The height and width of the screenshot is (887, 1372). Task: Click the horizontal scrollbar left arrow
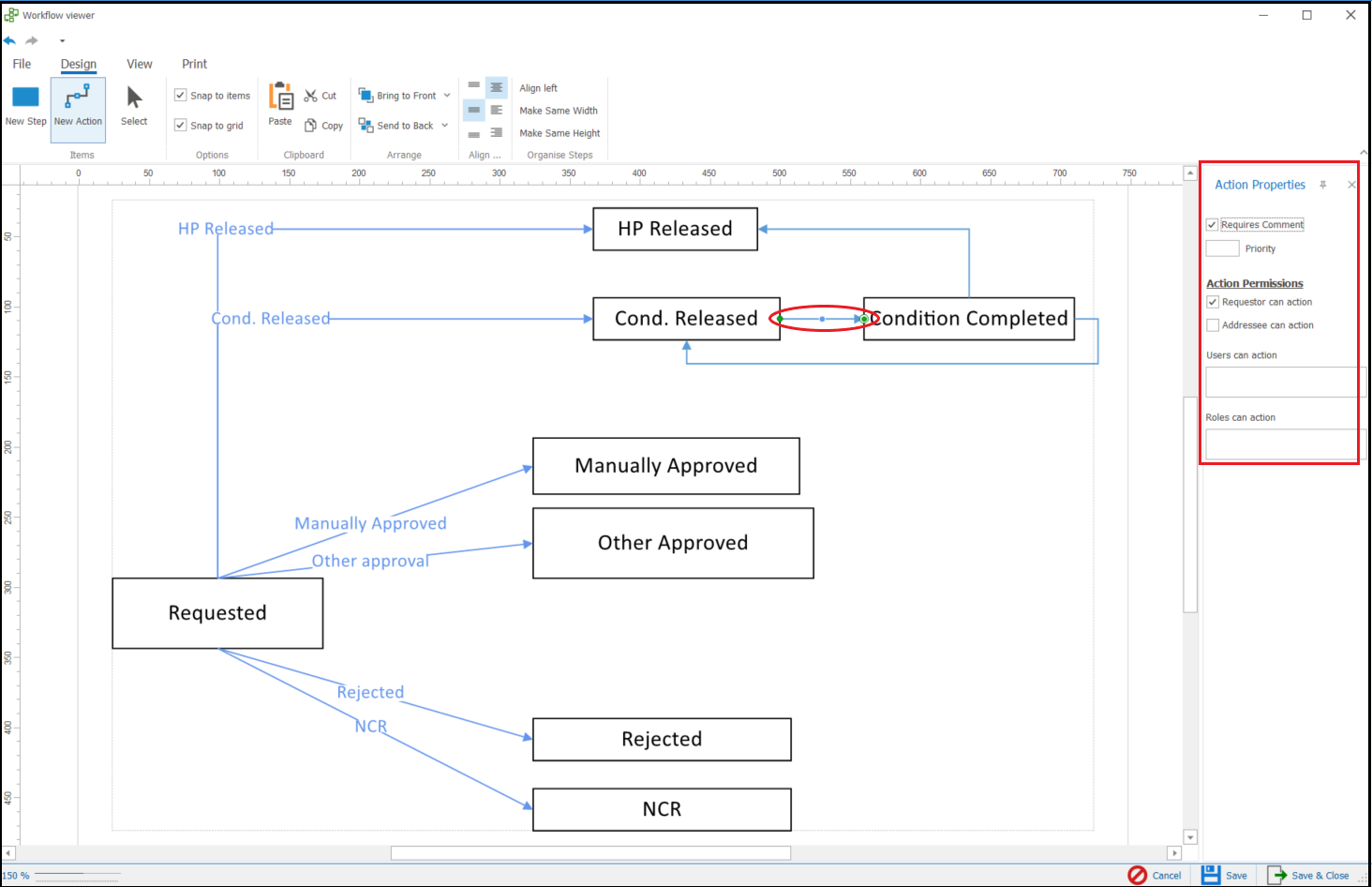pyautogui.click(x=8, y=853)
